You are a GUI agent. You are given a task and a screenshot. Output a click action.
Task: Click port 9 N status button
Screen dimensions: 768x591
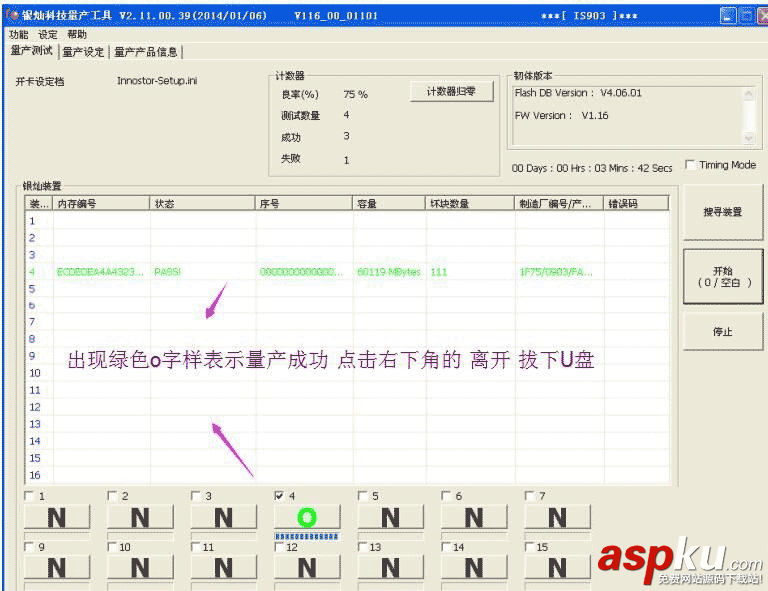(x=57, y=568)
